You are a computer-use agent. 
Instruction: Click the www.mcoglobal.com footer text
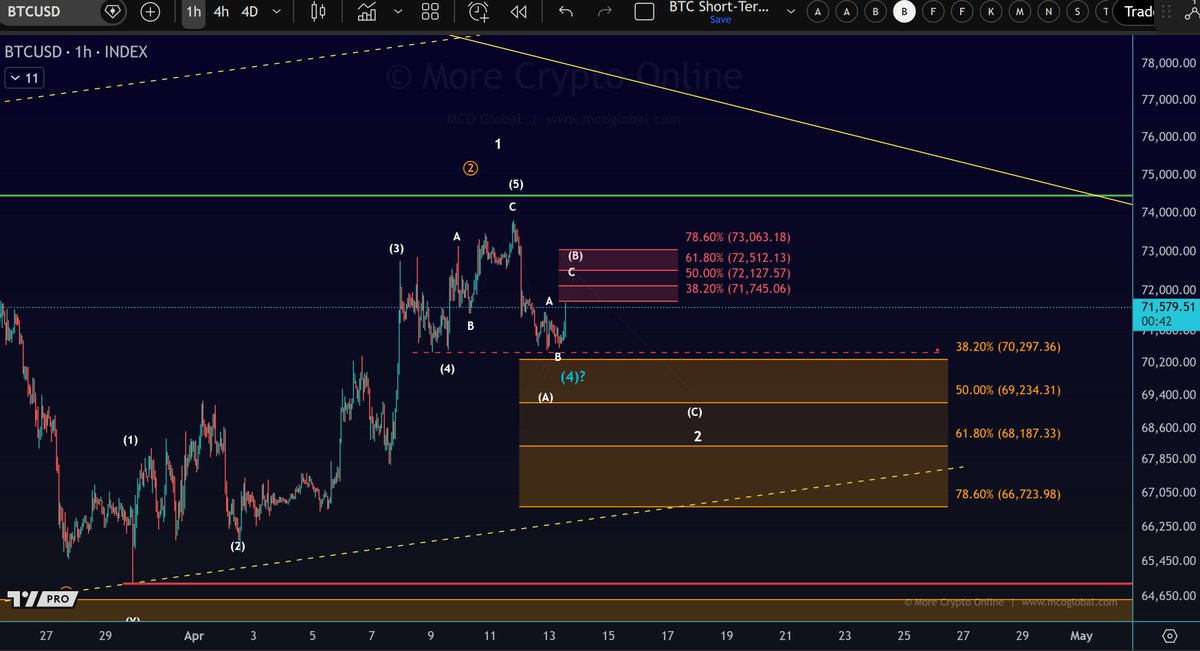[x=1068, y=602]
